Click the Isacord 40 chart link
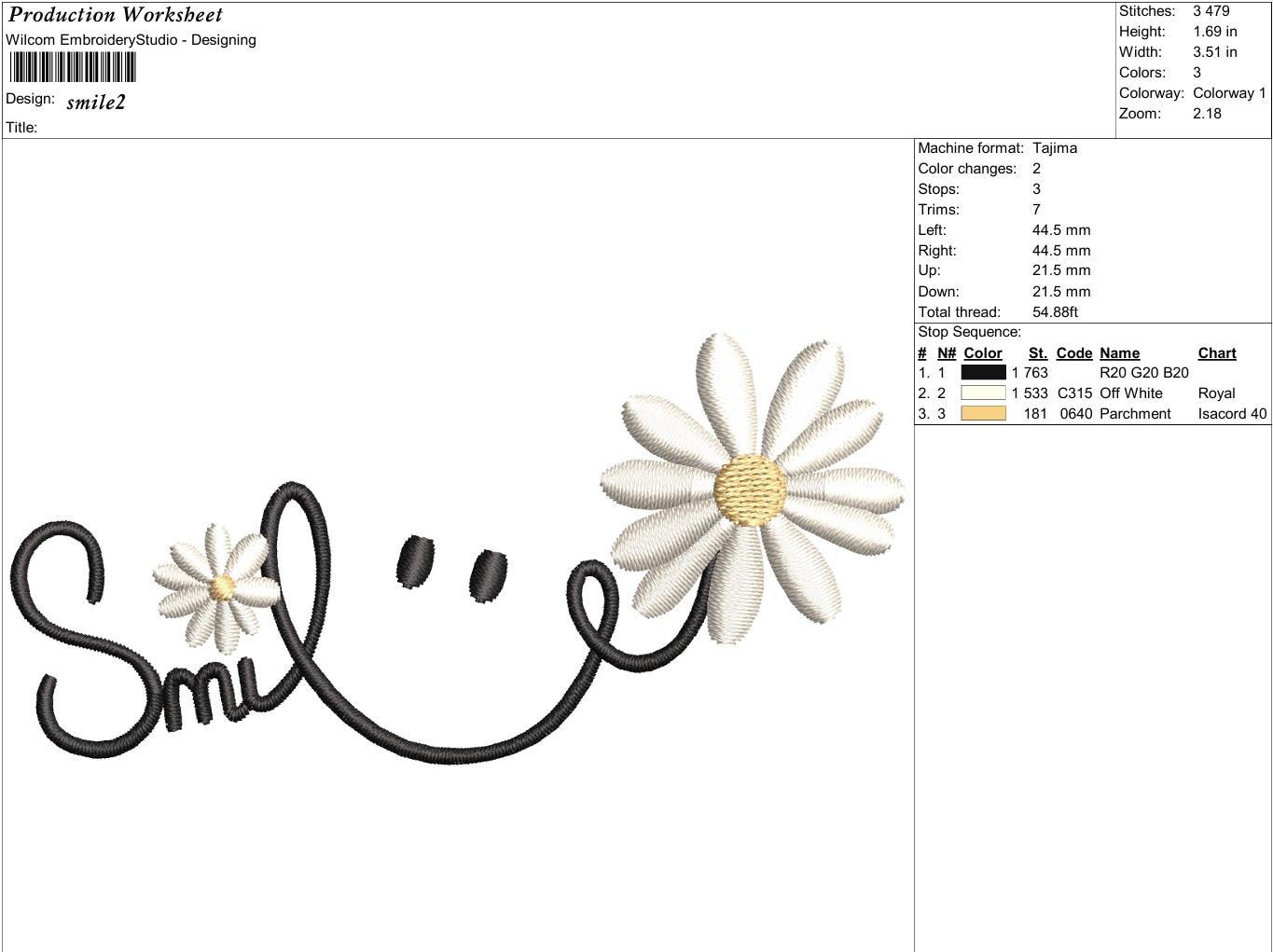 (x=1233, y=413)
